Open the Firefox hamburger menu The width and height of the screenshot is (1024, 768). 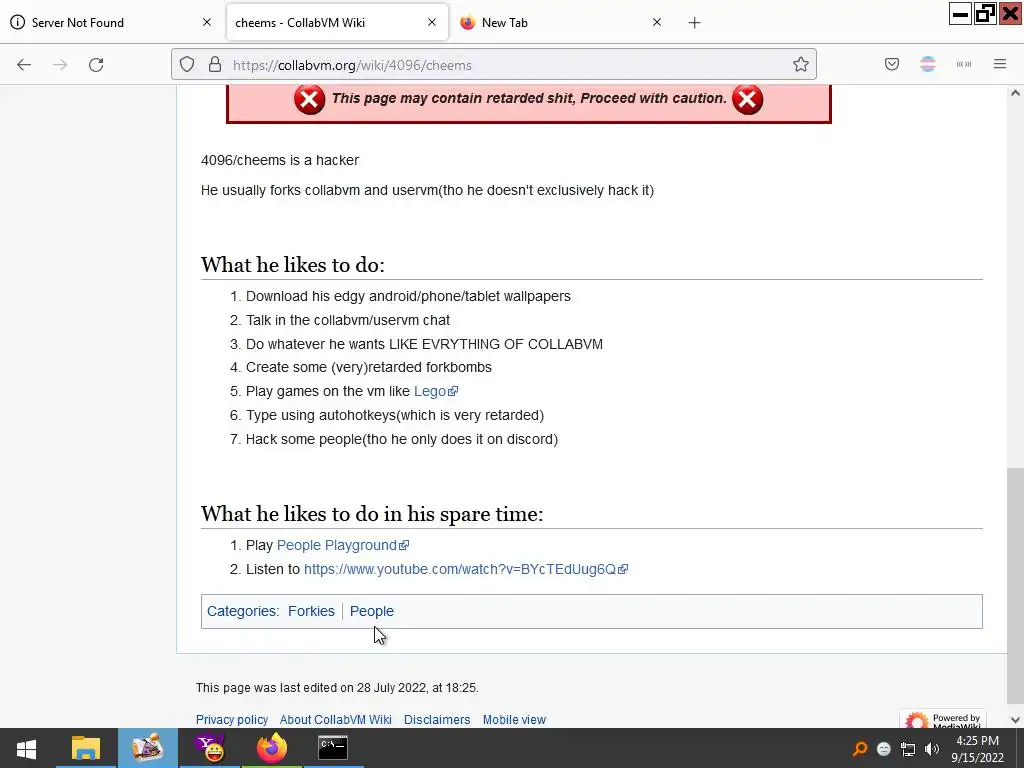1000,64
